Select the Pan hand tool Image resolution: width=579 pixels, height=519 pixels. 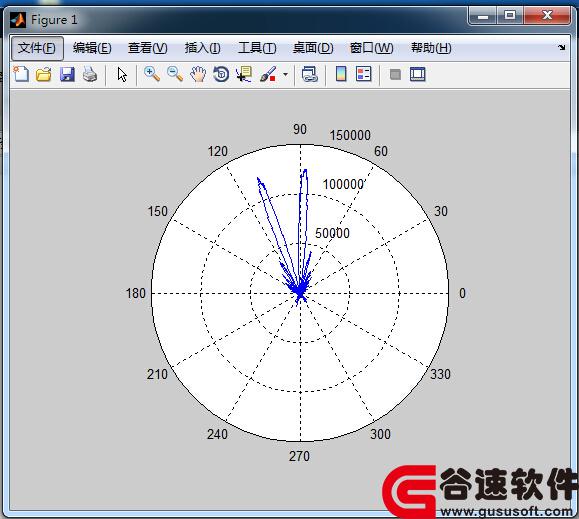coord(198,74)
